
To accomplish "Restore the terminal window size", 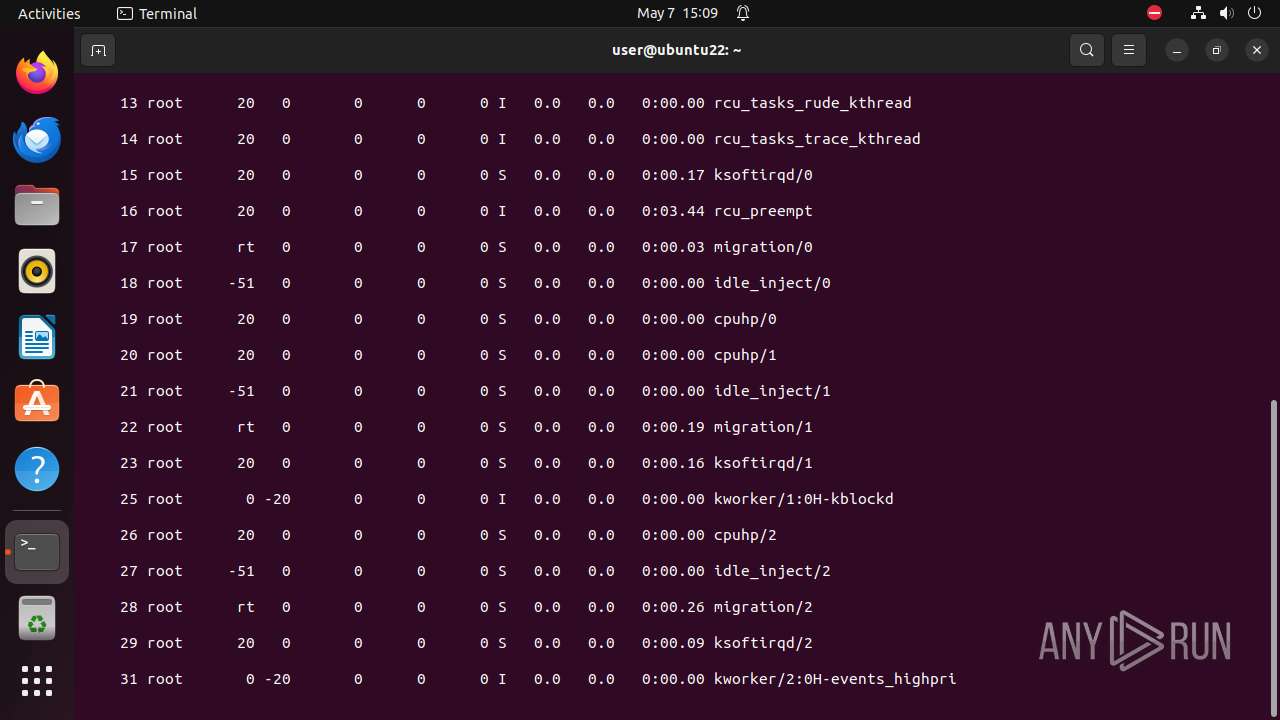I will click(1217, 50).
